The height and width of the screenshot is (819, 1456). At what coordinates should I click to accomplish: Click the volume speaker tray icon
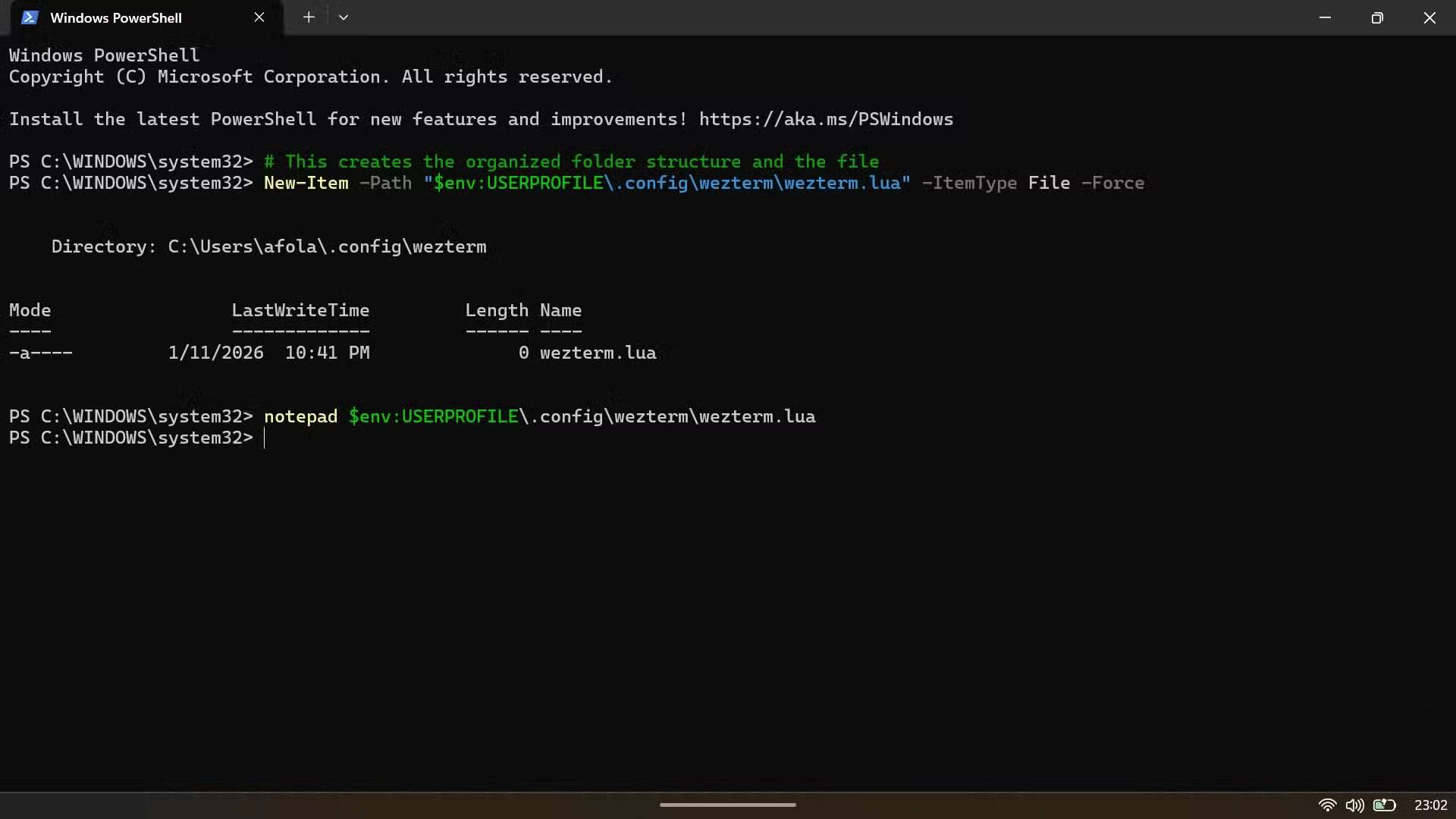coord(1354,805)
